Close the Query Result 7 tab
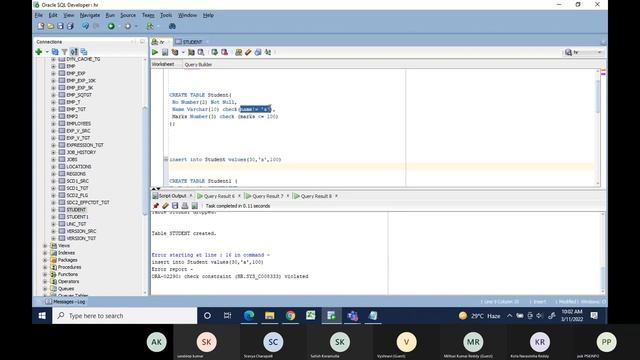Image resolution: width=640 pixels, height=360 pixels. [x=288, y=196]
